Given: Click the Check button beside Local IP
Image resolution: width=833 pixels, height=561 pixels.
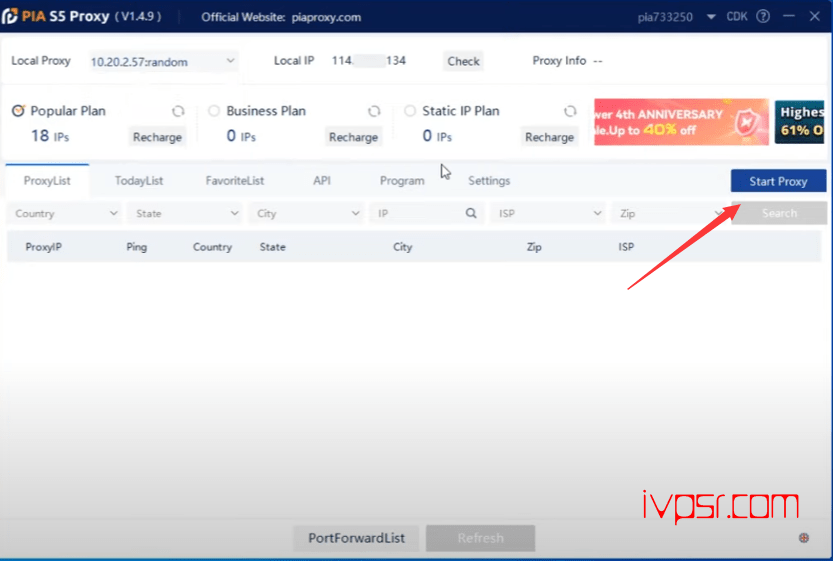Looking at the screenshot, I should pos(463,61).
